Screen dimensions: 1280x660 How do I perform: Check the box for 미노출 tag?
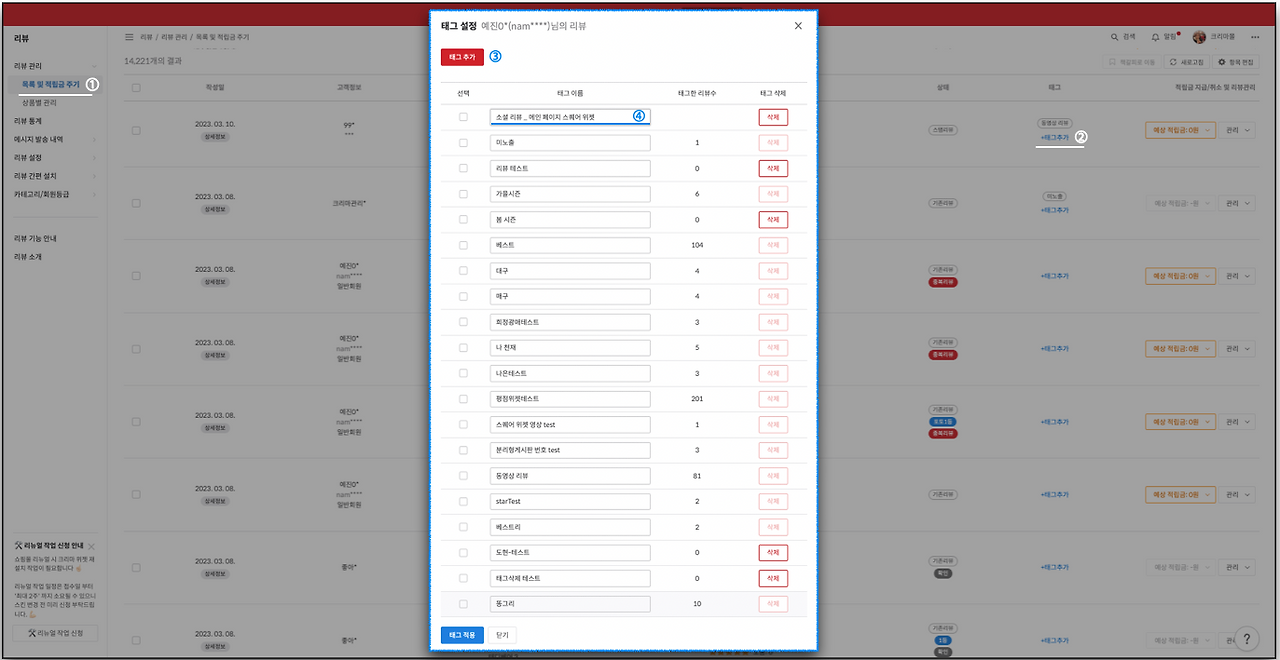463,143
